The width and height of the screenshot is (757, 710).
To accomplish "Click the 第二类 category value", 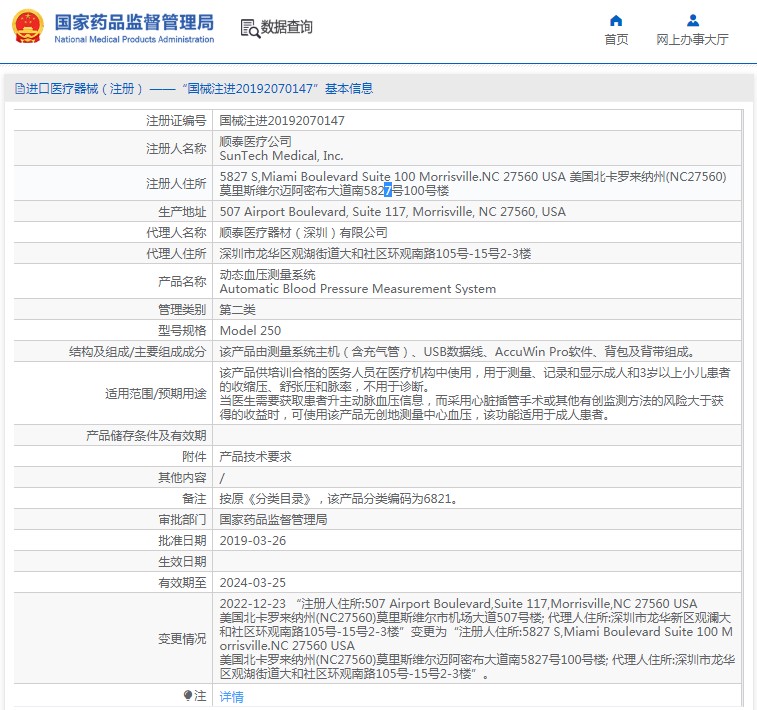I will coord(238,309).
